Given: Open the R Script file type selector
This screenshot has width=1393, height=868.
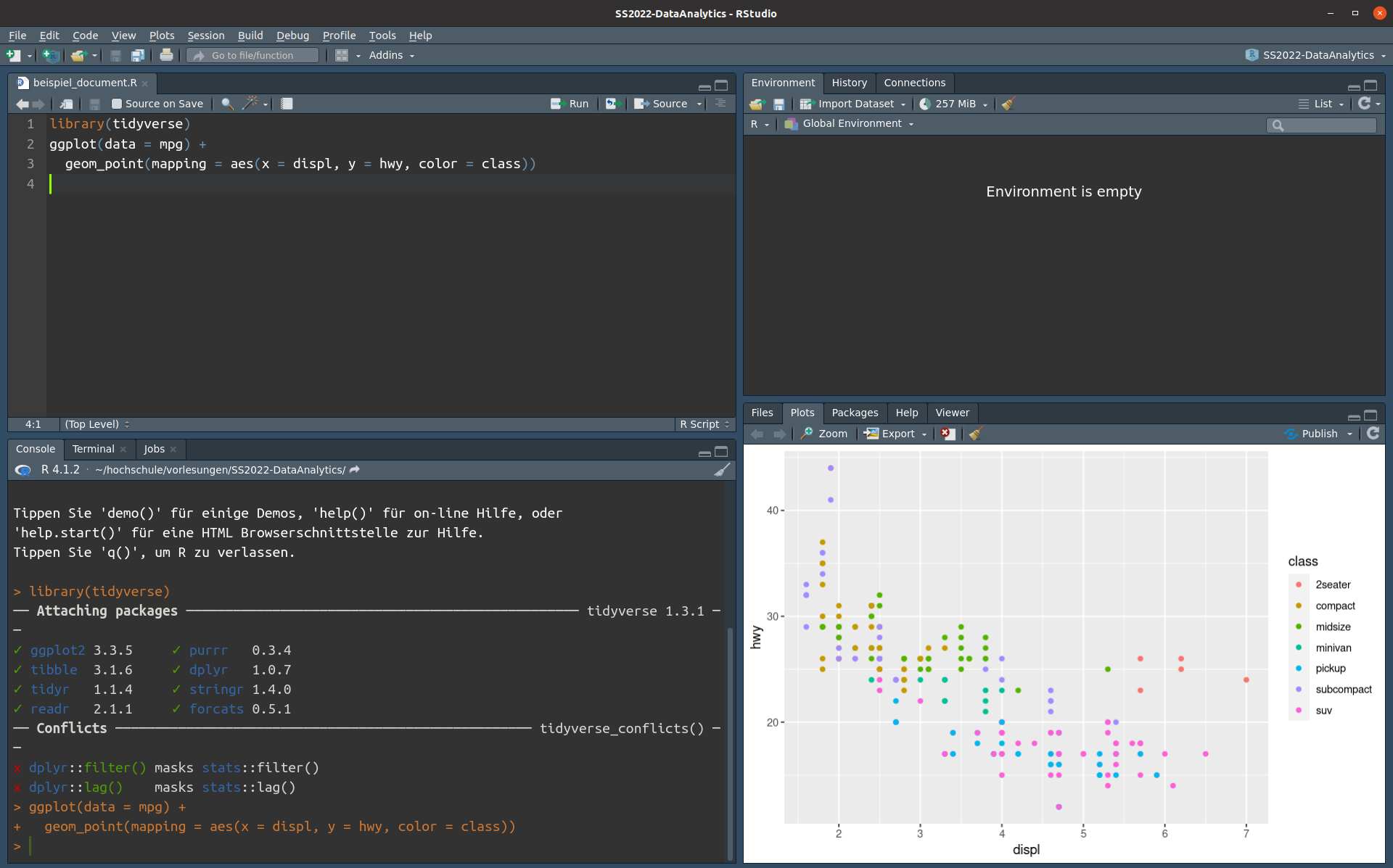Looking at the screenshot, I should click(x=704, y=424).
